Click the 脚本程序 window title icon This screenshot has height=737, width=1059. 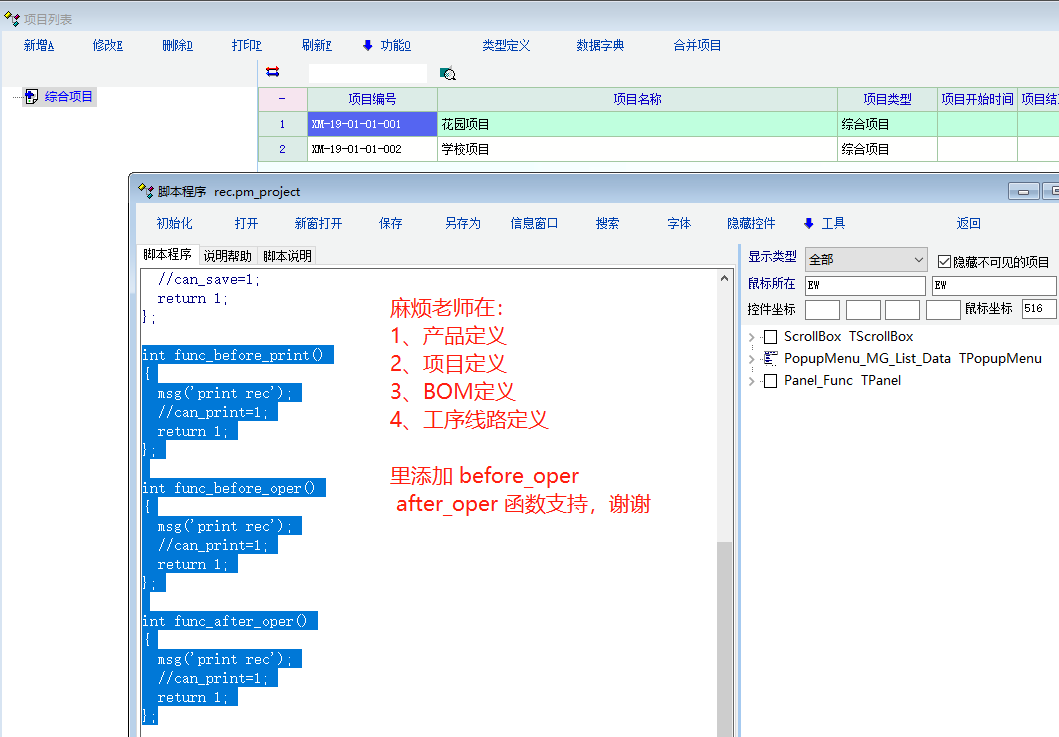tap(145, 191)
